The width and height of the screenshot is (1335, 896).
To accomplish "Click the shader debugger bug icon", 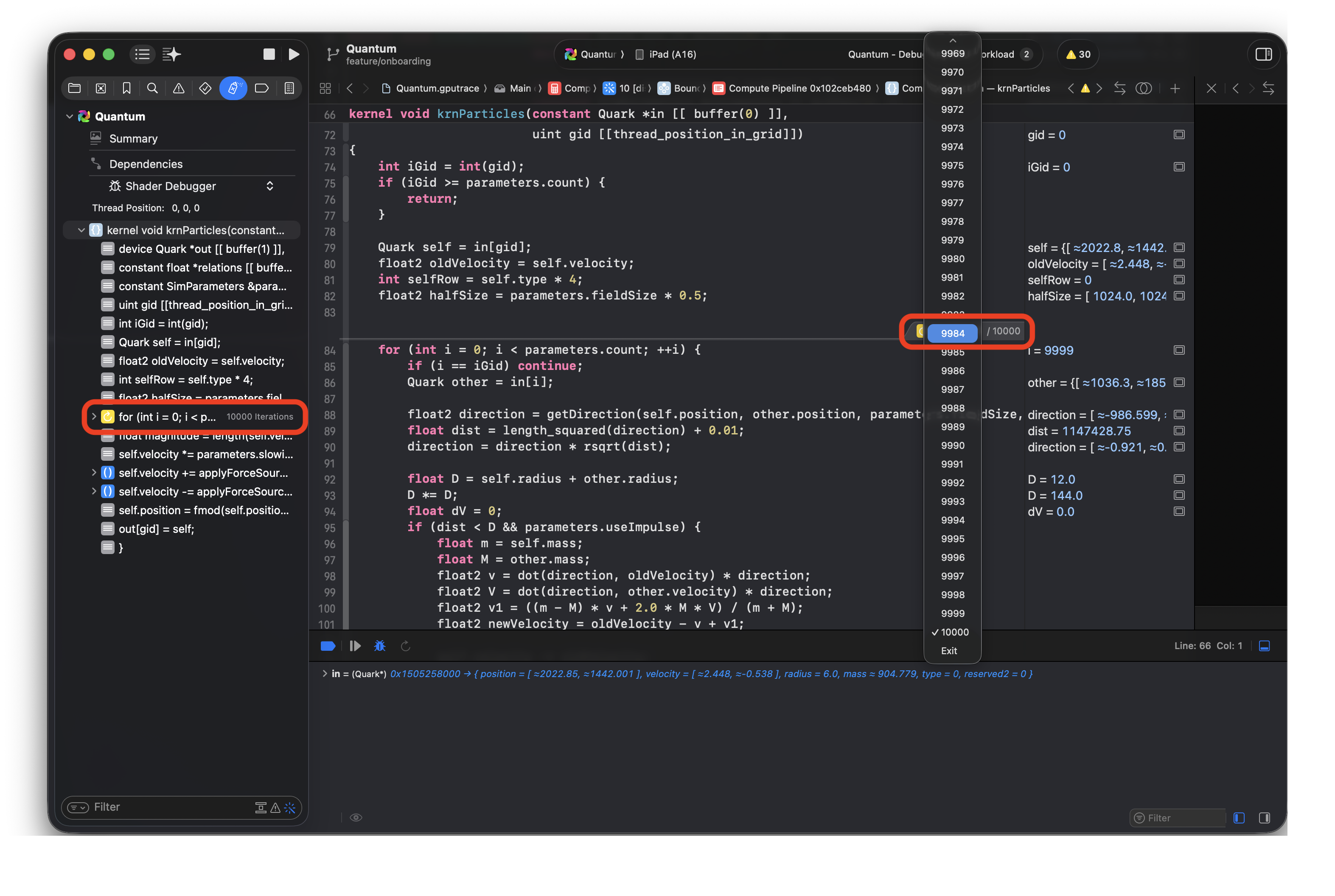I will click(x=379, y=646).
